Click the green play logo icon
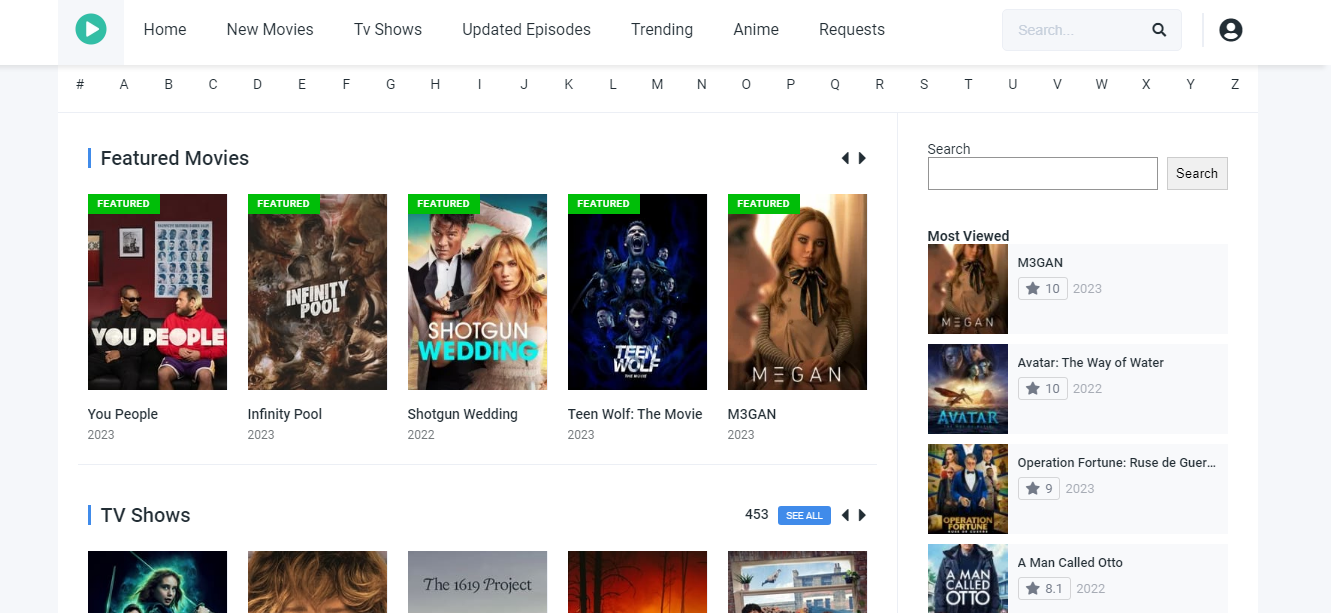Viewport: 1331px width, 613px height. point(90,30)
